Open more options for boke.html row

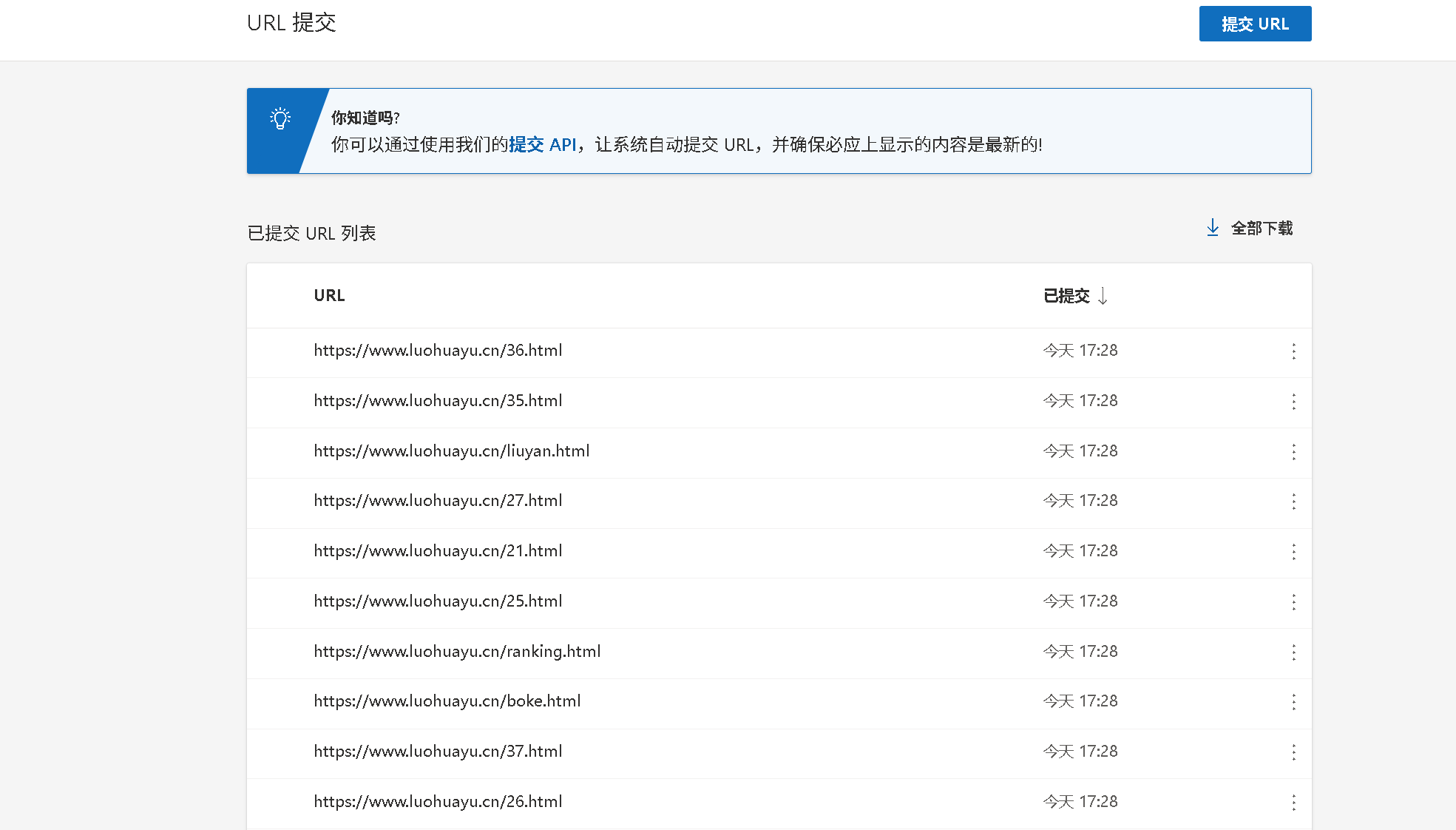[1293, 702]
